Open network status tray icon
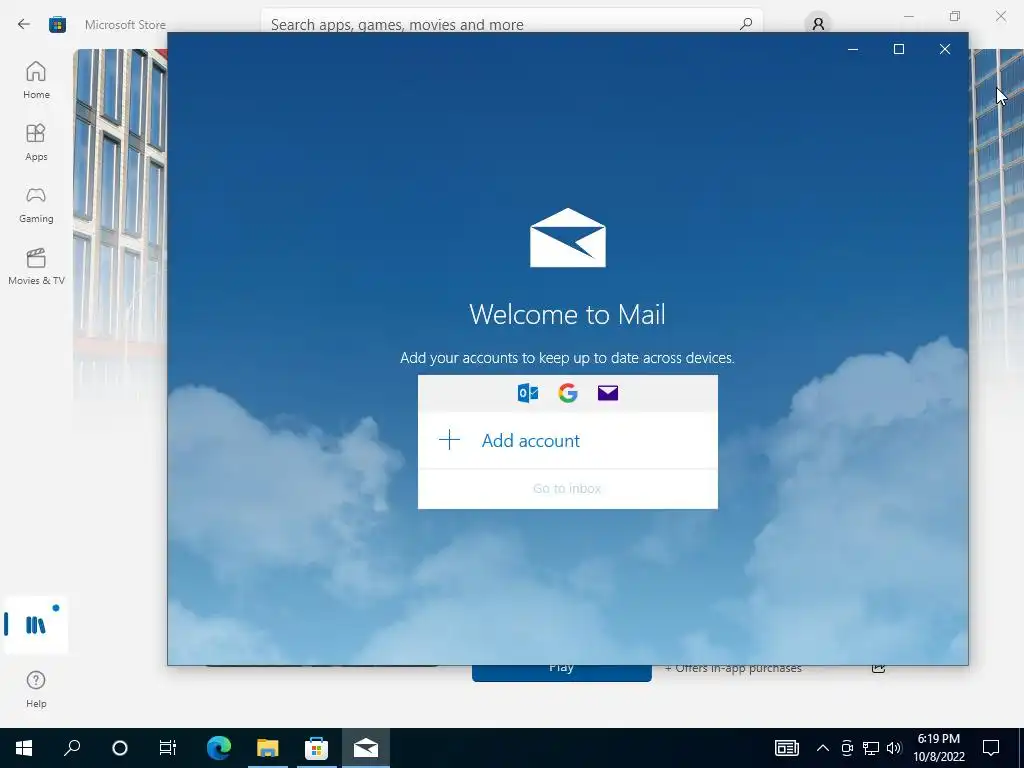Screen dimensions: 1024x768 pos(871,748)
